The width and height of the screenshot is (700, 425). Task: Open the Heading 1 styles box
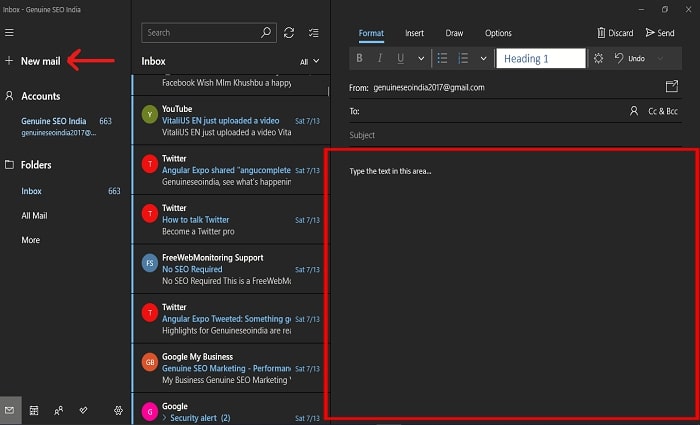click(x=541, y=58)
